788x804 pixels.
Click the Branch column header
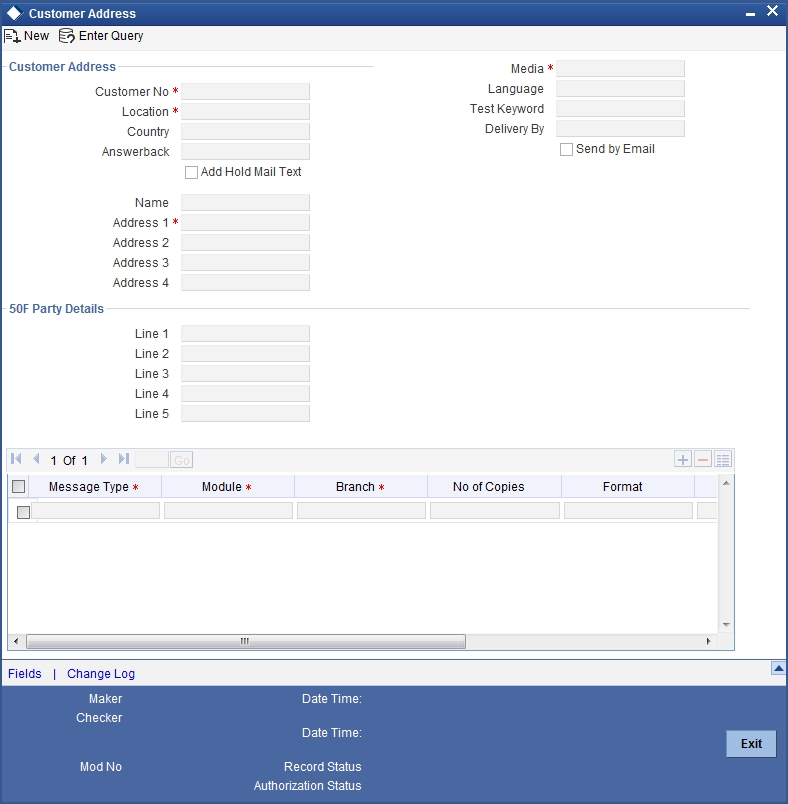(361, 487)
